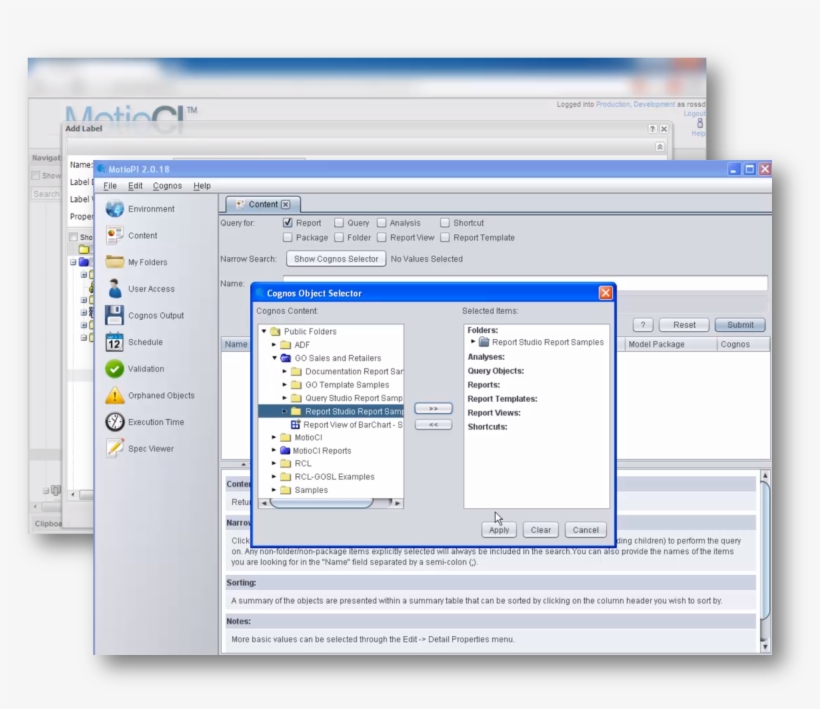Open the Schedule calendar icon
Screen dimensions: 820x709
pos(115,342)
